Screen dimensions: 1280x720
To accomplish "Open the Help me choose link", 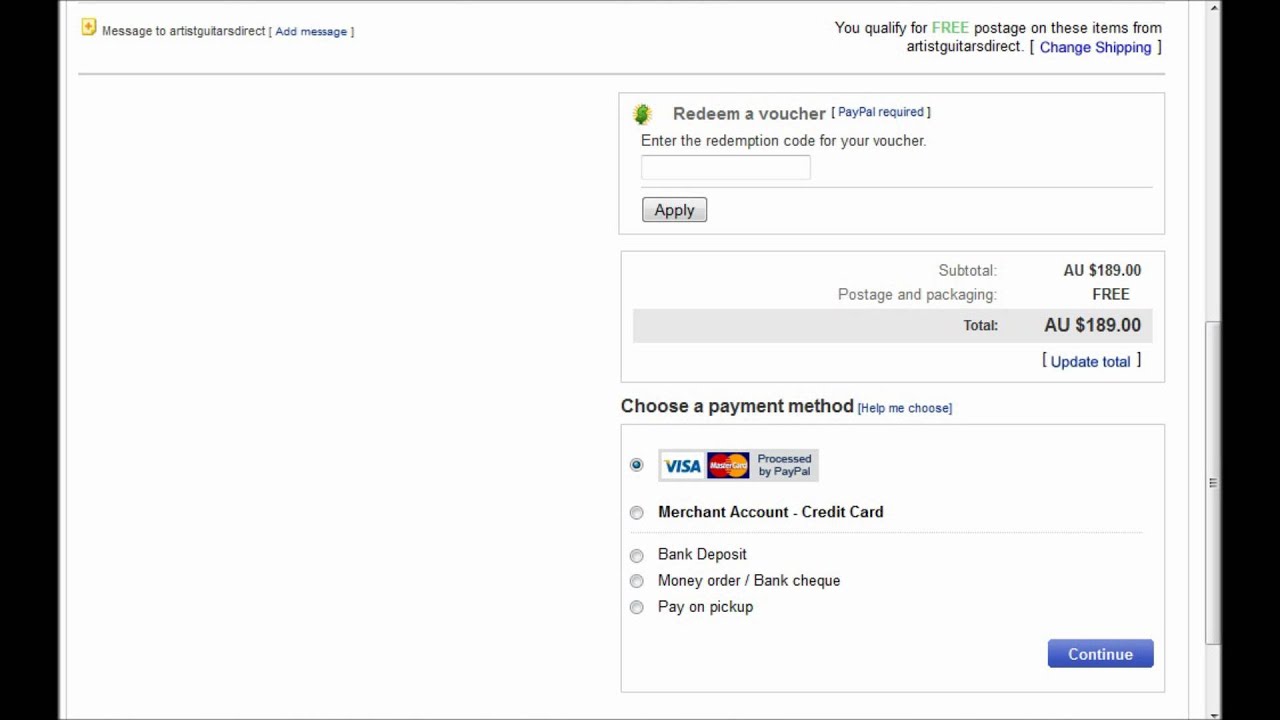I will (x=905, y=408).
